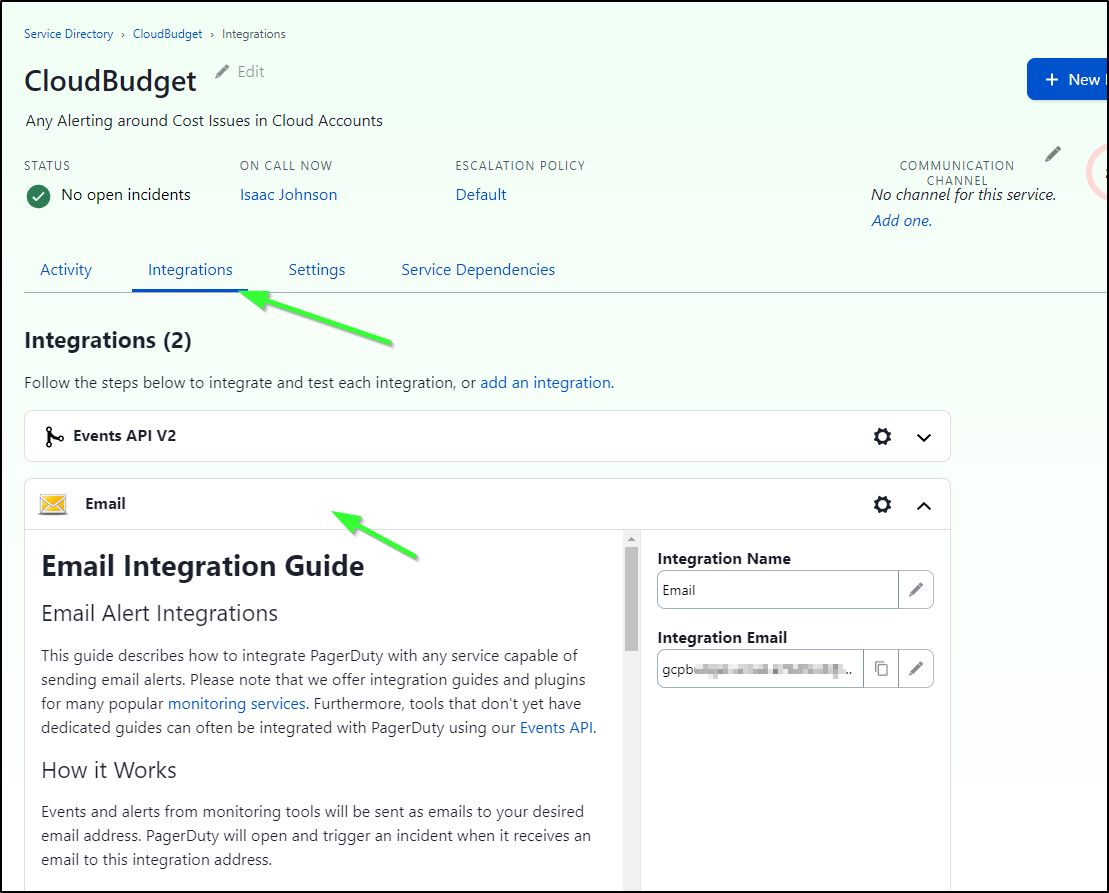1109x893 pixels.
Task: Click the 'How it Works' heading
Action: point(109,770)
